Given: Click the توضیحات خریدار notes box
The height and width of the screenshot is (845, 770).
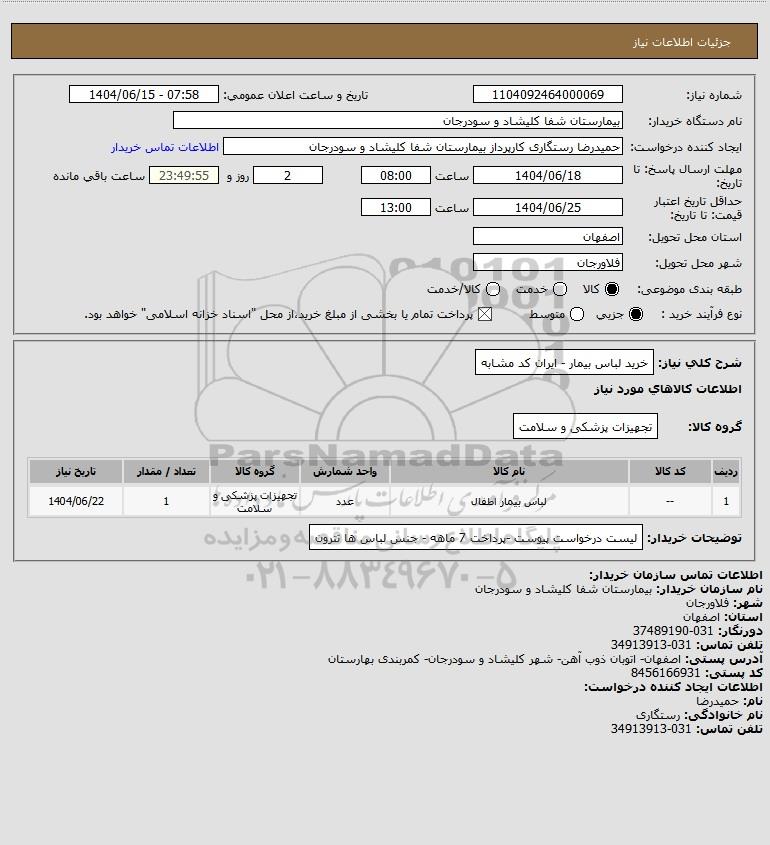Looking at the screenshot, I should tap(476, 538).
